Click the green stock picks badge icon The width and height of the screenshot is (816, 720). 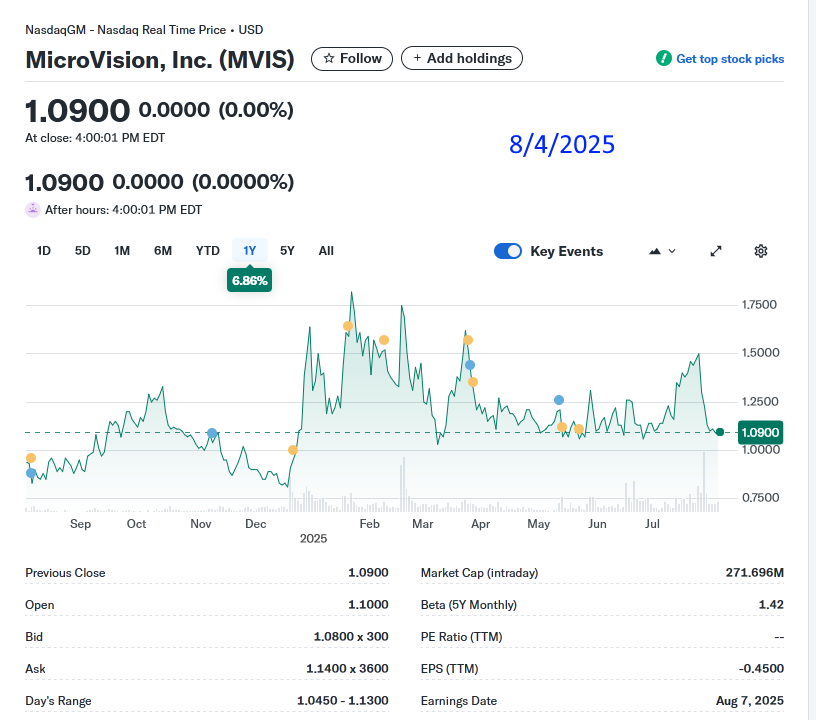(x=664, y=58)
